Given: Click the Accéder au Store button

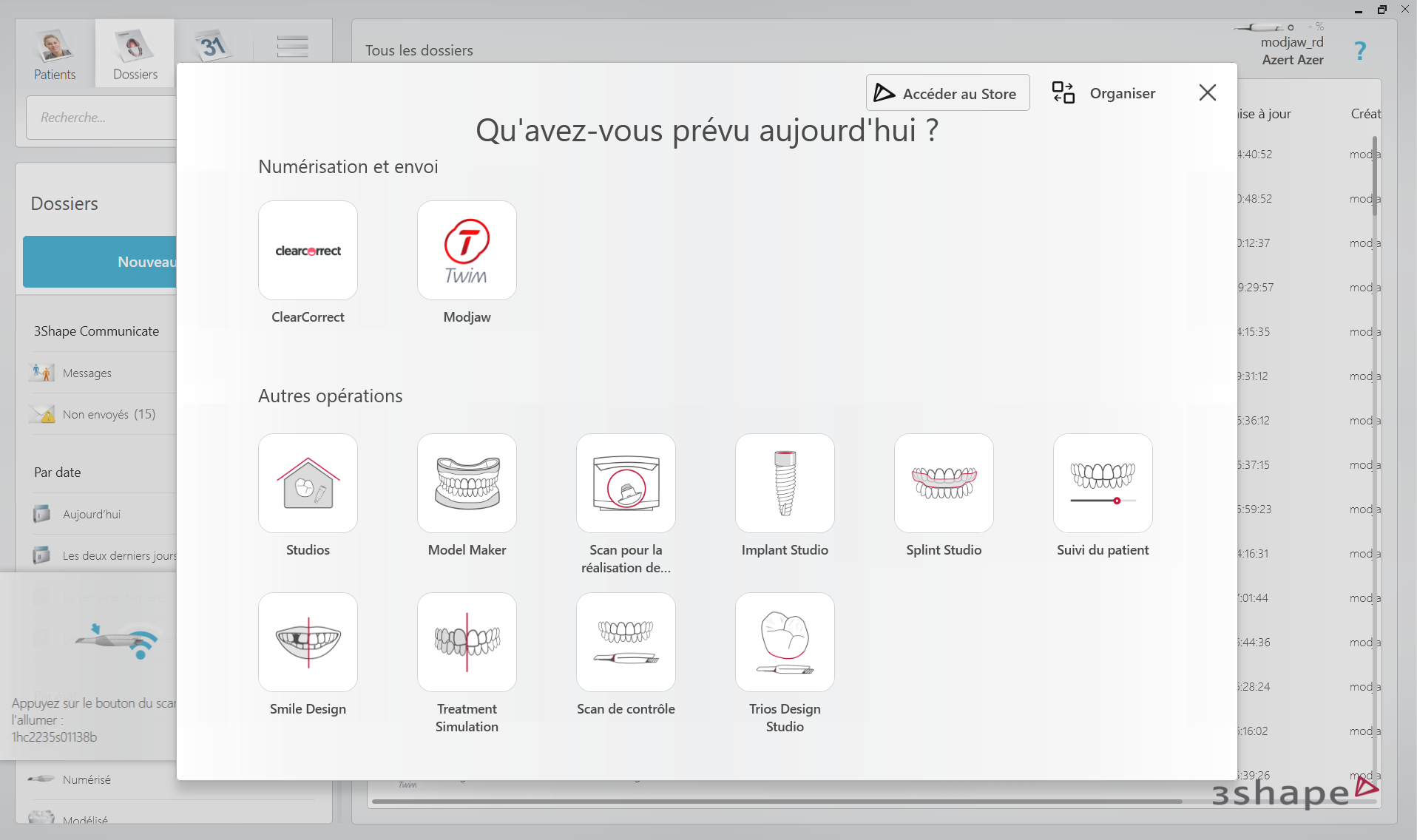Looking at the screenshot, I should (947, 93).
